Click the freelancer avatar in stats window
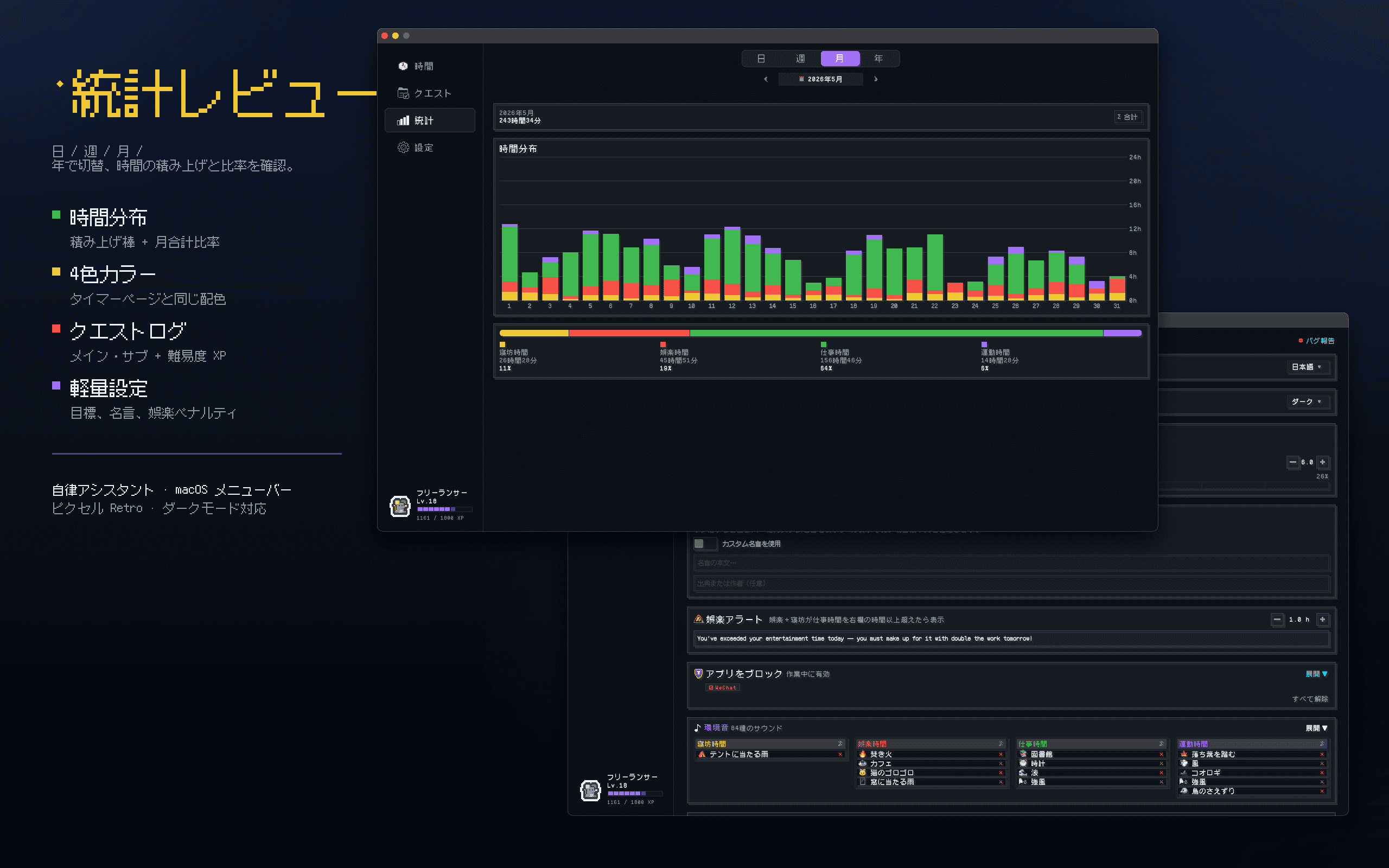Viewport: 1389px width, 868px height. click(400, 506)
